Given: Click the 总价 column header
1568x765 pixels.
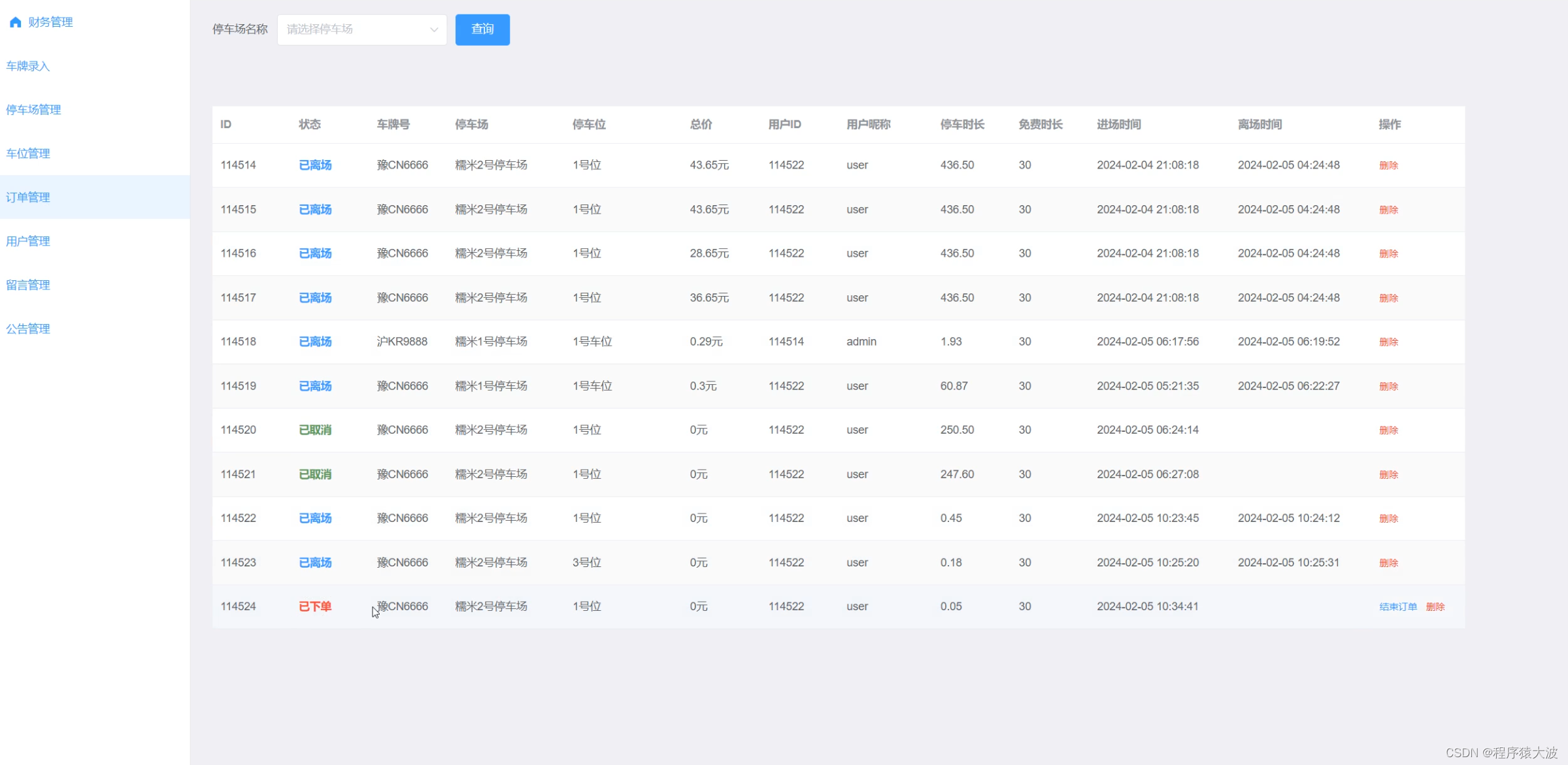Looking at the screenshot, I should pyautogui.click(x=701, y=124).
